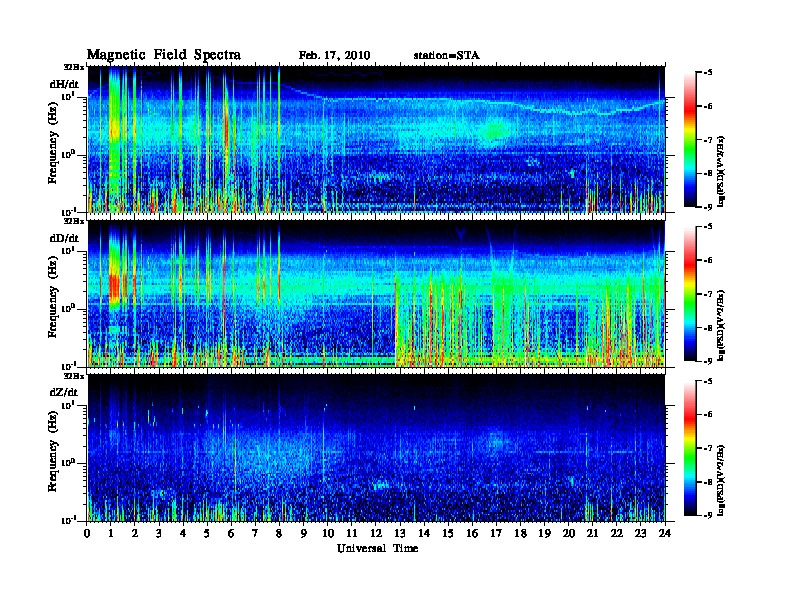Click the PSD units label beside dH/dt color bar

[x=721, y=171]
